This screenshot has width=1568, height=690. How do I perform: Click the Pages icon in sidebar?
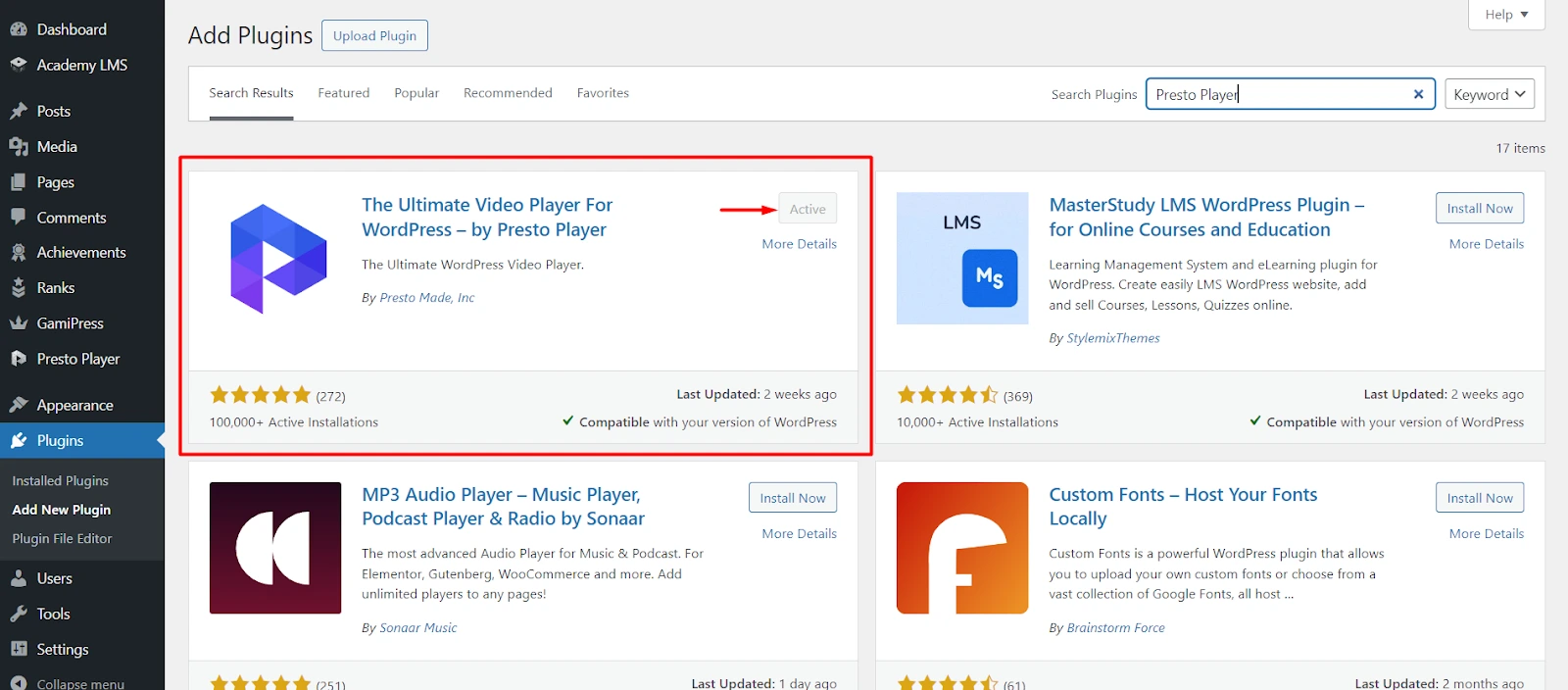[x=19, y=182]
